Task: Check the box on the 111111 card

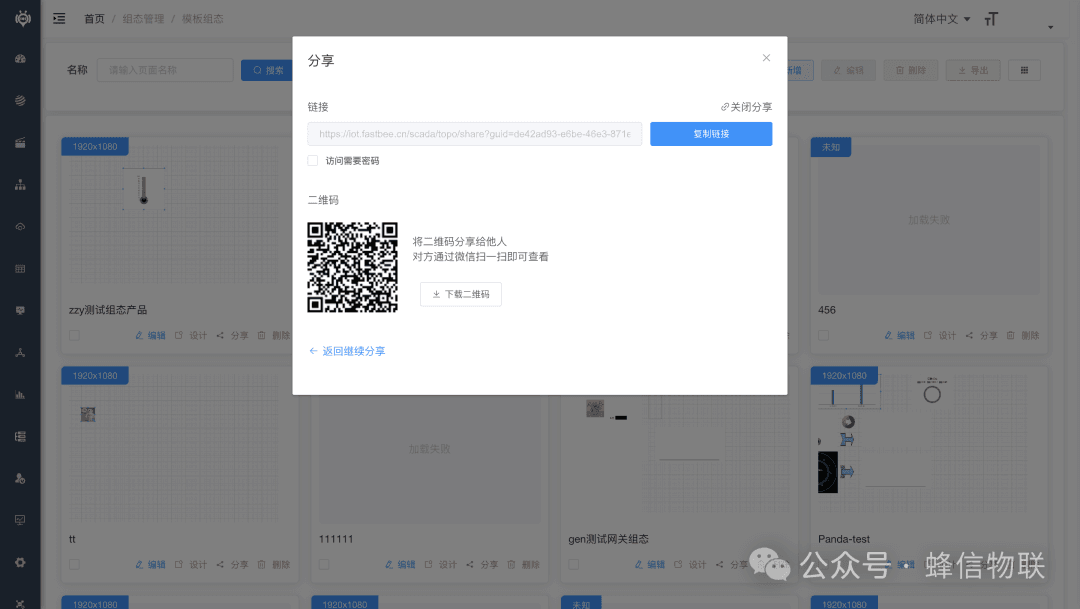Action: point(324,565)
